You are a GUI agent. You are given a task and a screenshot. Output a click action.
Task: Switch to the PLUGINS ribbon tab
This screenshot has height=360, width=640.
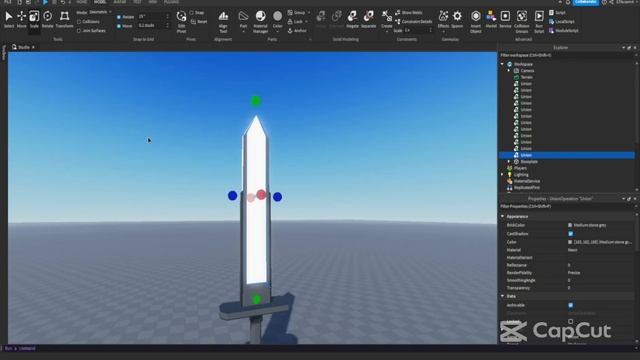tap(171, 2)
